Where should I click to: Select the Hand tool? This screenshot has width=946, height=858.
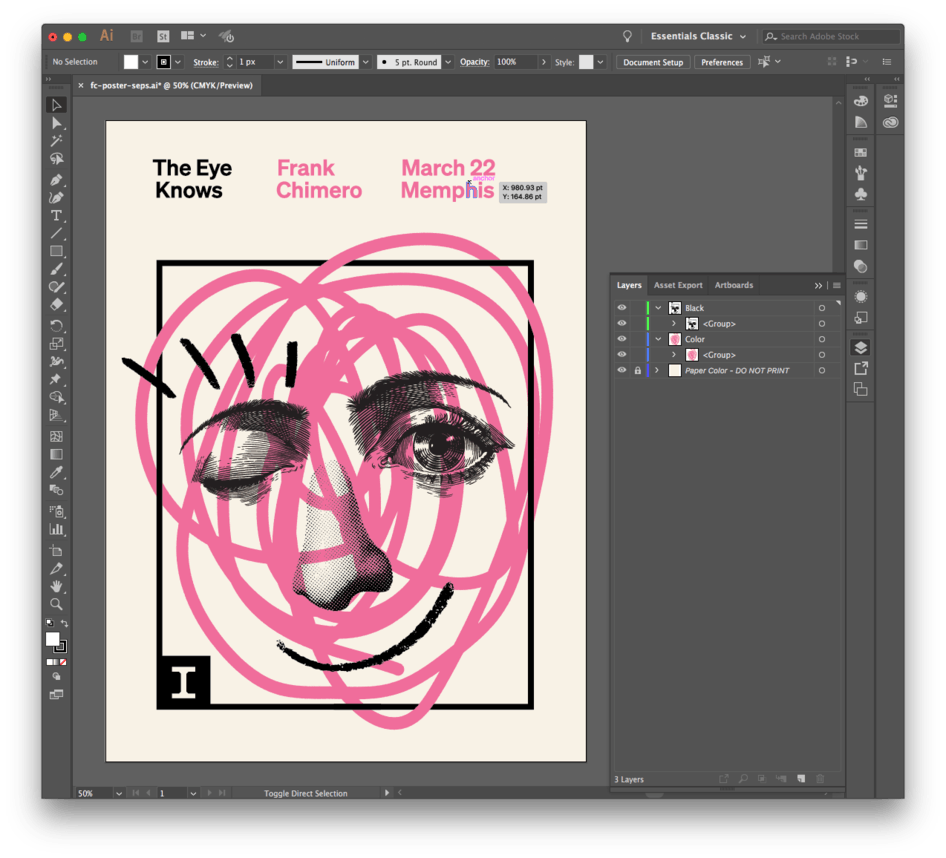click(57, 586)
